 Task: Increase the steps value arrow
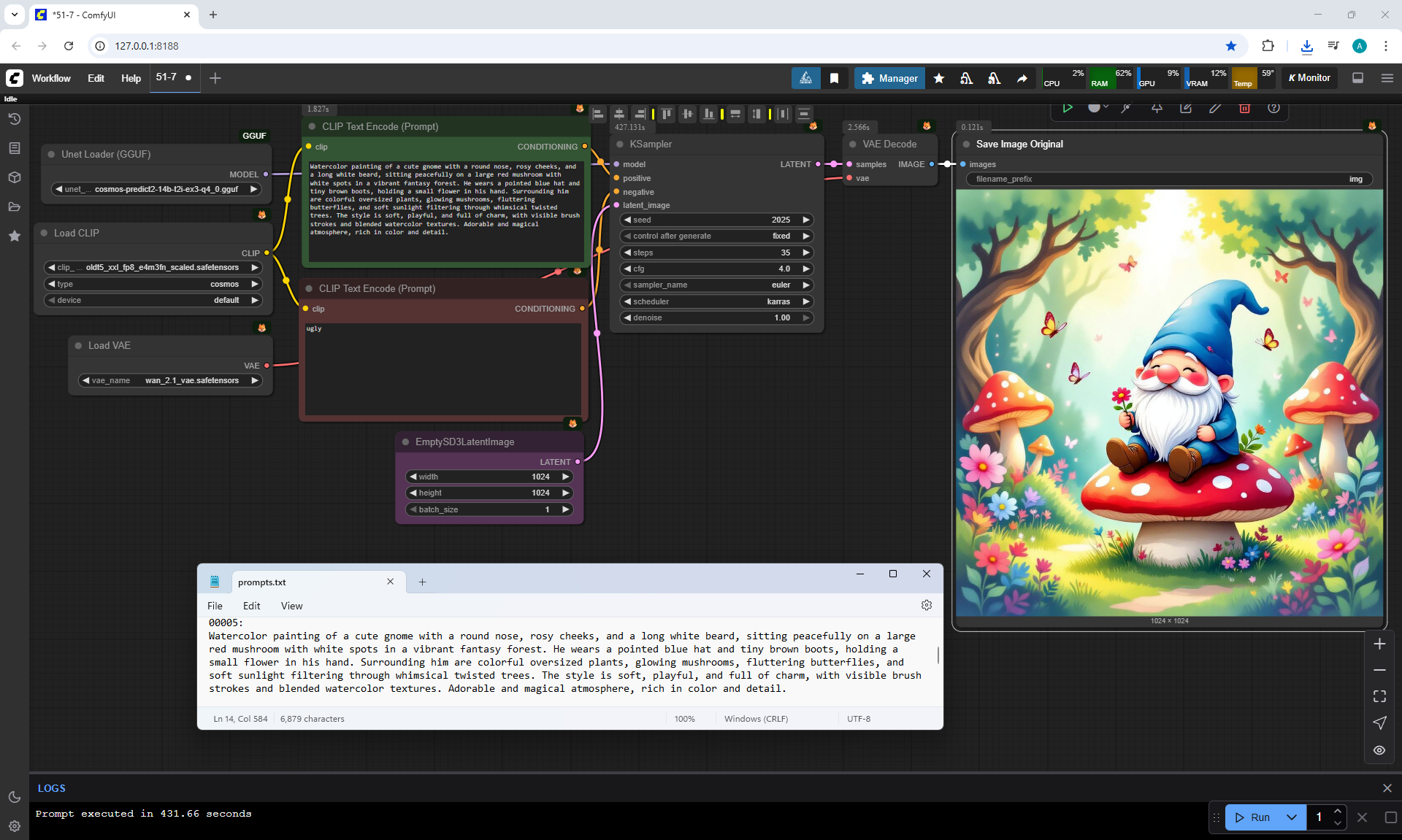806,253
